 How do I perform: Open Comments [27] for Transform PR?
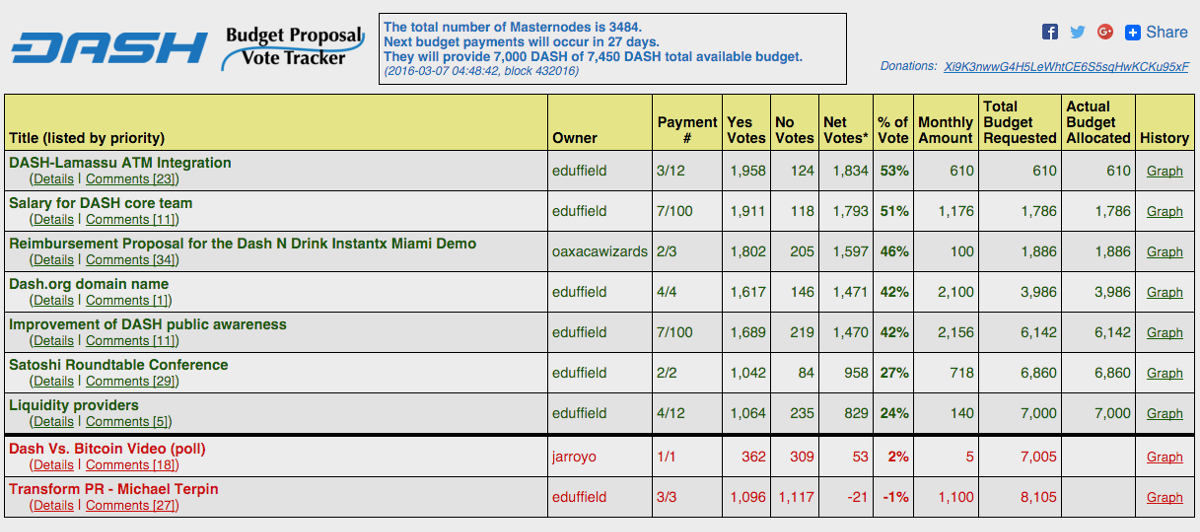click(131, 505)
